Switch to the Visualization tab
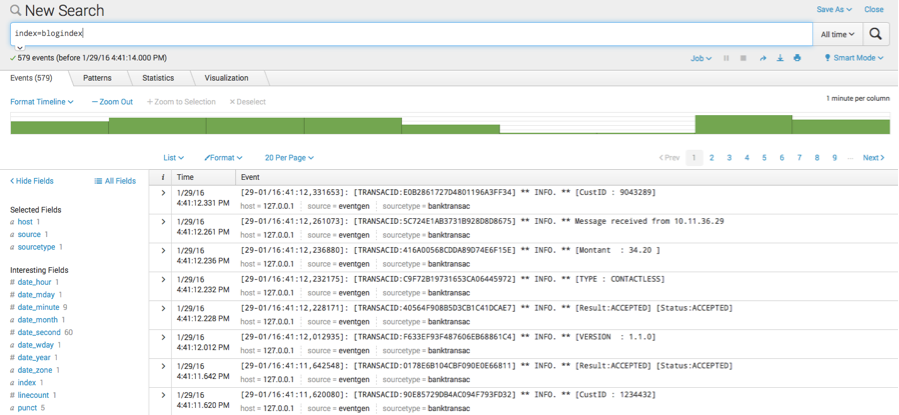This screenshot has width=899, height=415. pyautogui.click(x=226, y=78)
